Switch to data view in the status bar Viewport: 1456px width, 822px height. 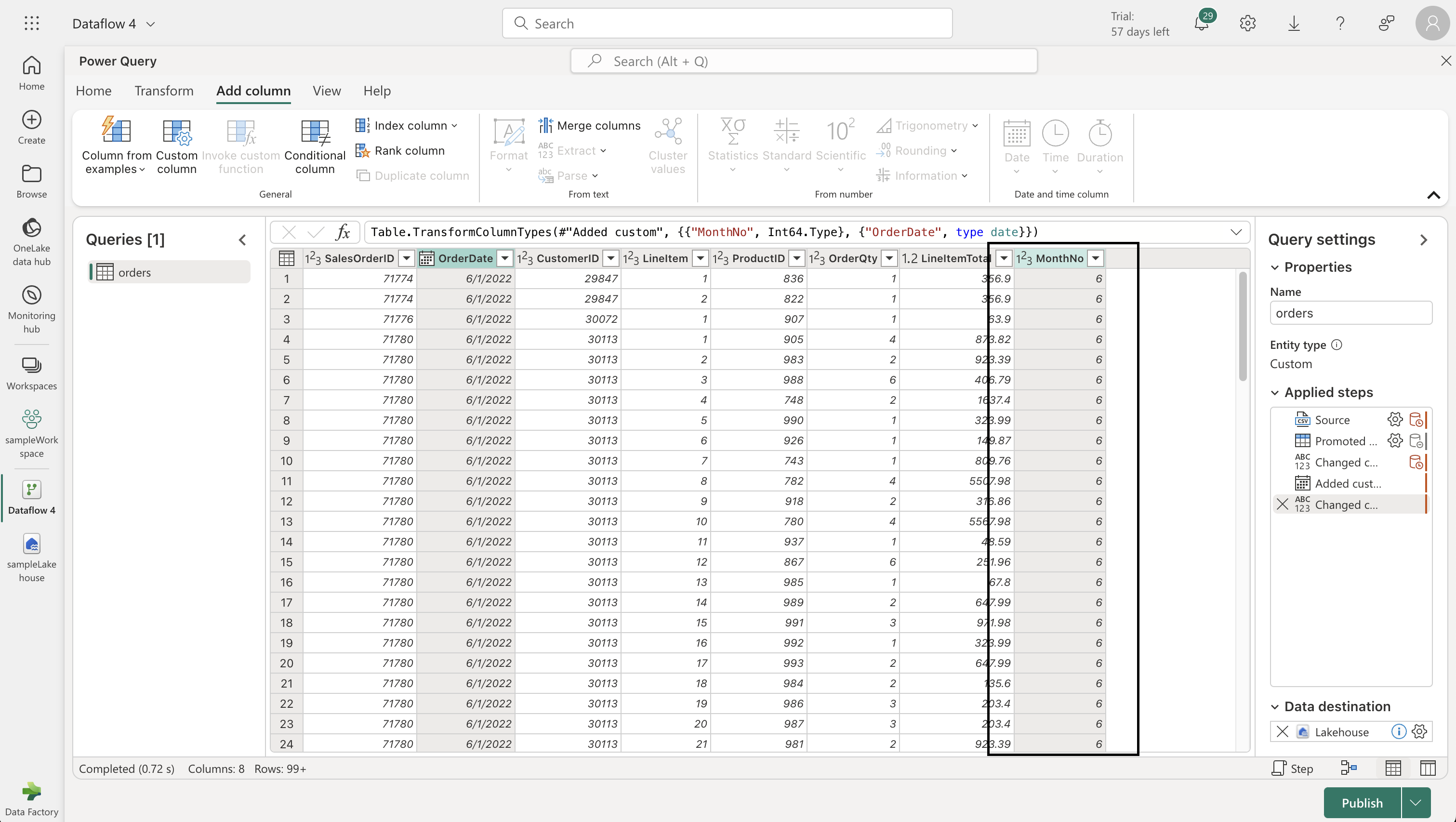tap(1393, 768)
